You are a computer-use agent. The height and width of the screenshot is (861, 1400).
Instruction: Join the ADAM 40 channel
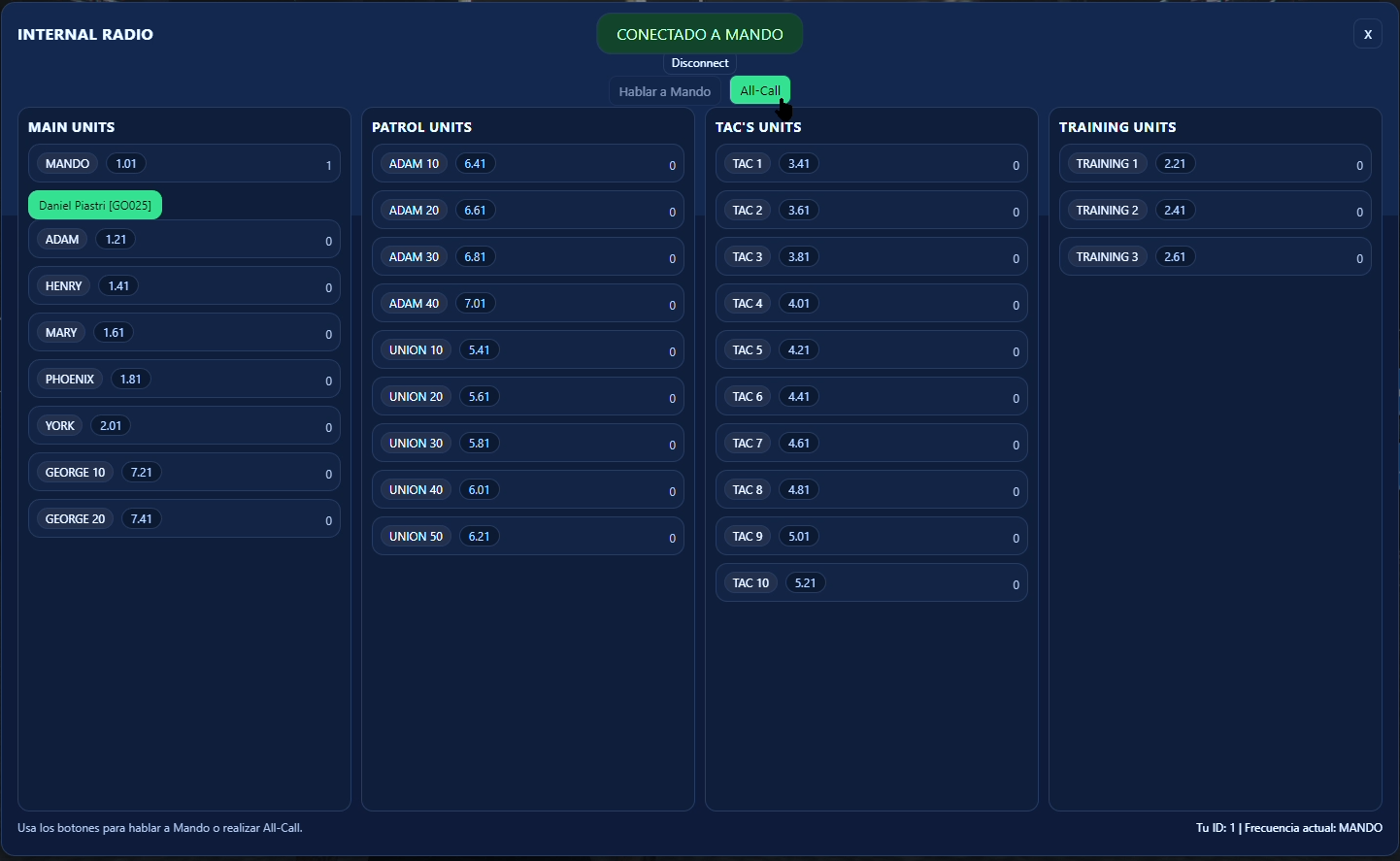[528, 304]
